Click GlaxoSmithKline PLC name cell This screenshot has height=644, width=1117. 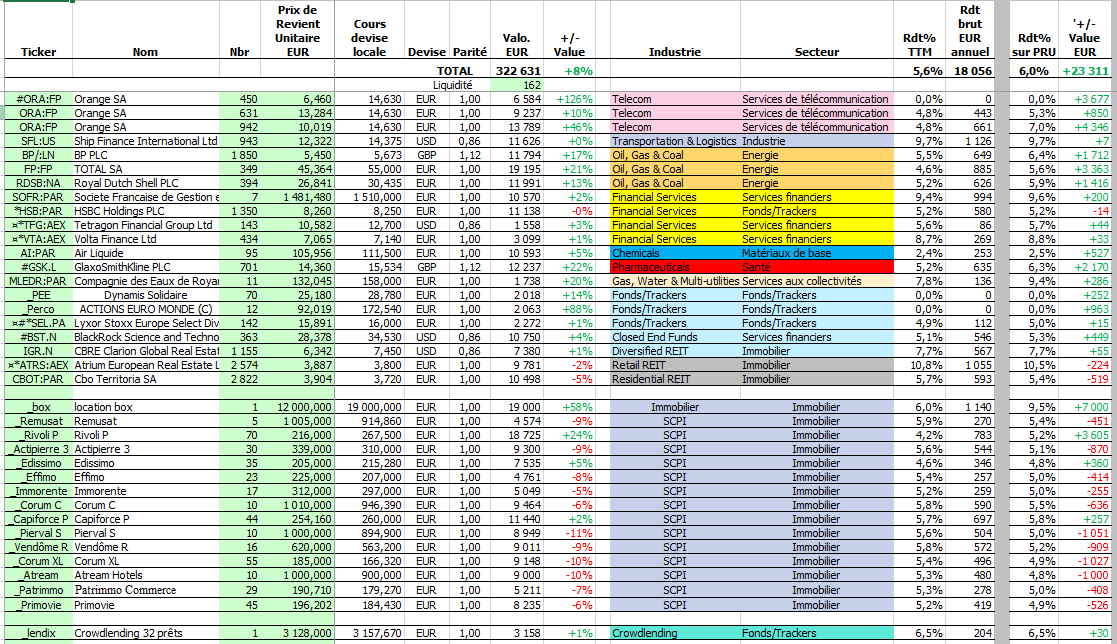coord(145,267)
